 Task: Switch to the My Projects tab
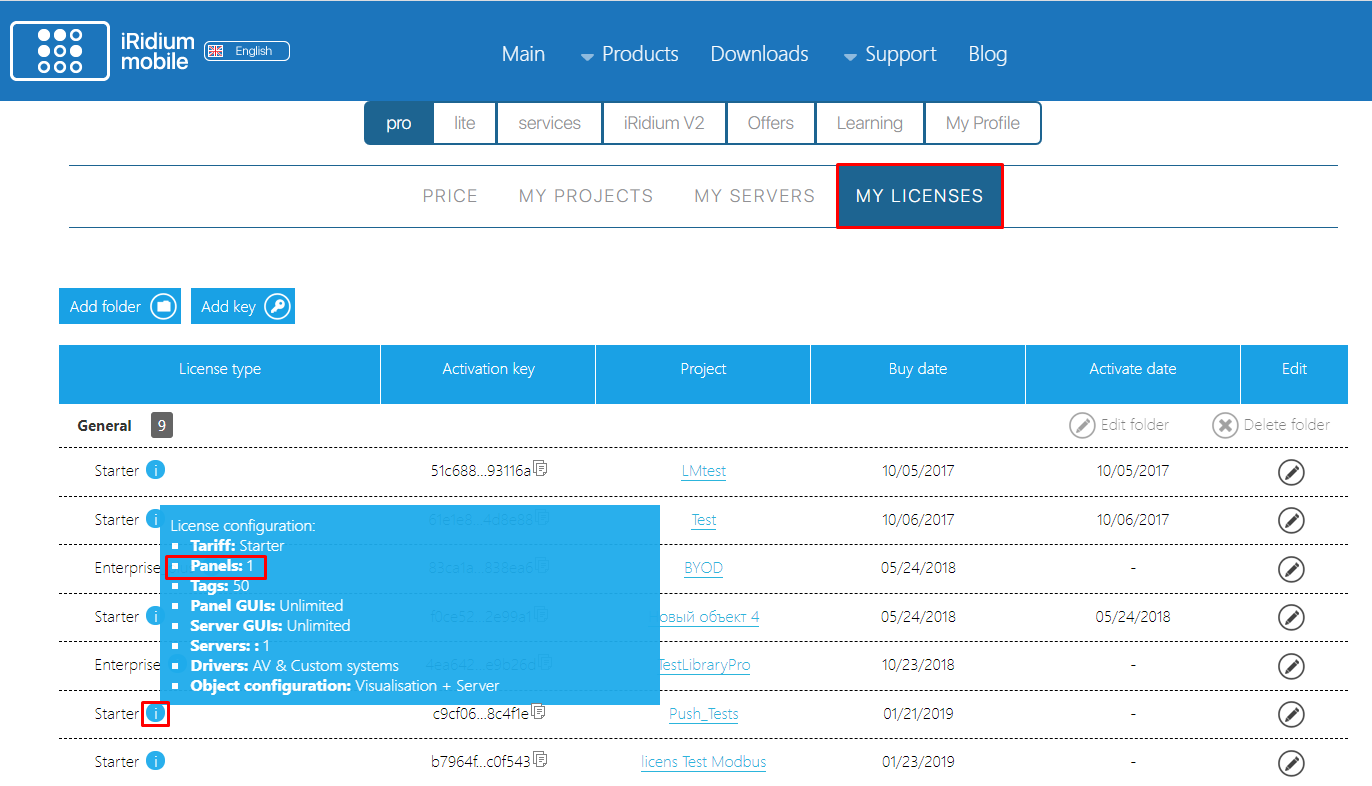click(585, 196)
